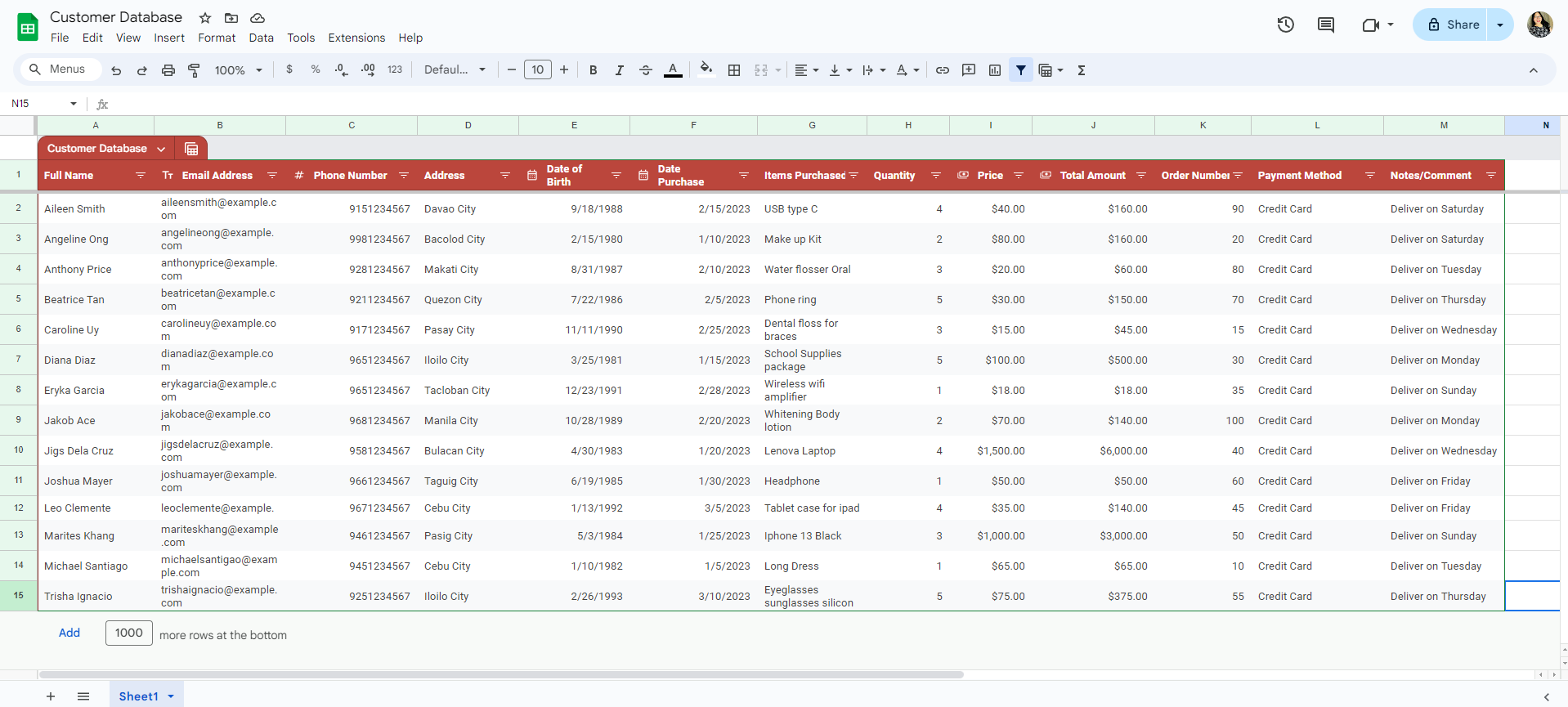Screen dimensions: 1568x707
Task: Open the Payment Method column filter
Action: (1370, 176)
